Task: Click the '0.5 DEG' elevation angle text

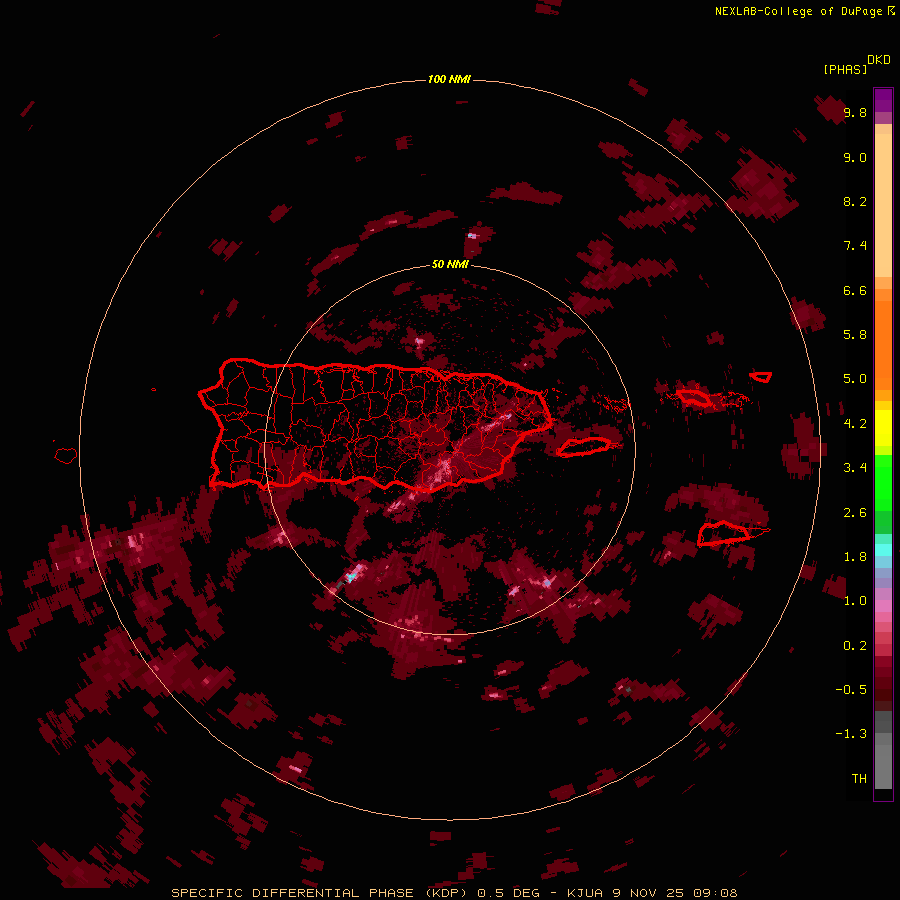Action: coord(507,893)
